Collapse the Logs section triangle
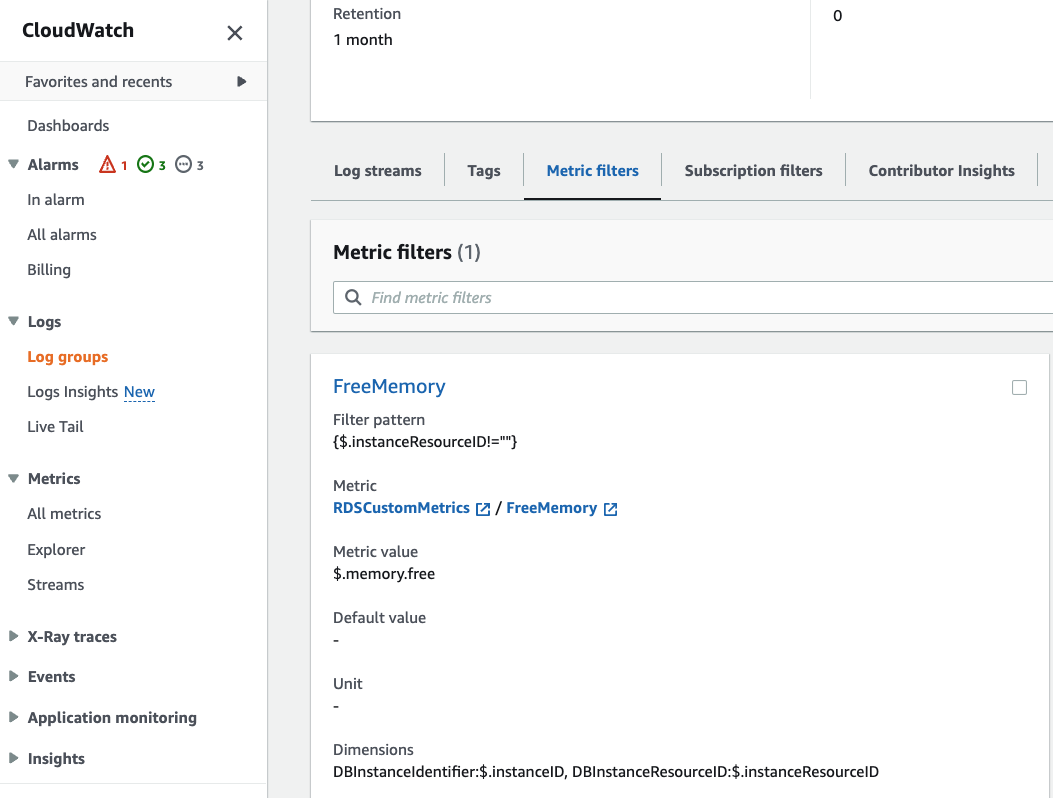 pyautogui.click(x=13, y=321)
